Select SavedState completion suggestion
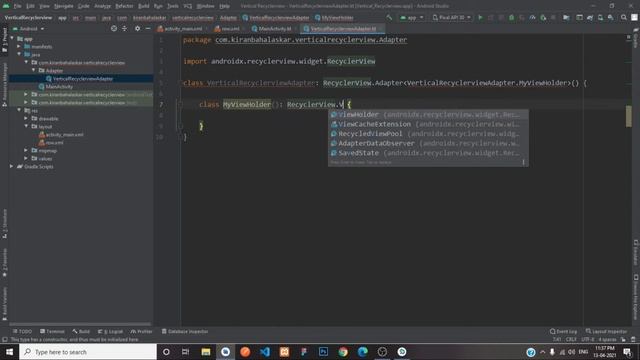Screen dimensions: 640x360 point(428,153)
